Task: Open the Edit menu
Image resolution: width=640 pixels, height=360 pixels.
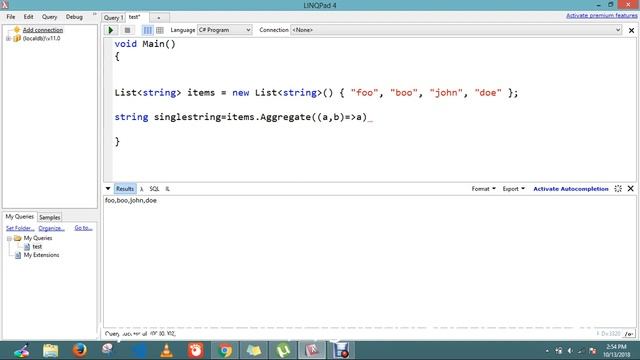Action: tap(29, 17)
